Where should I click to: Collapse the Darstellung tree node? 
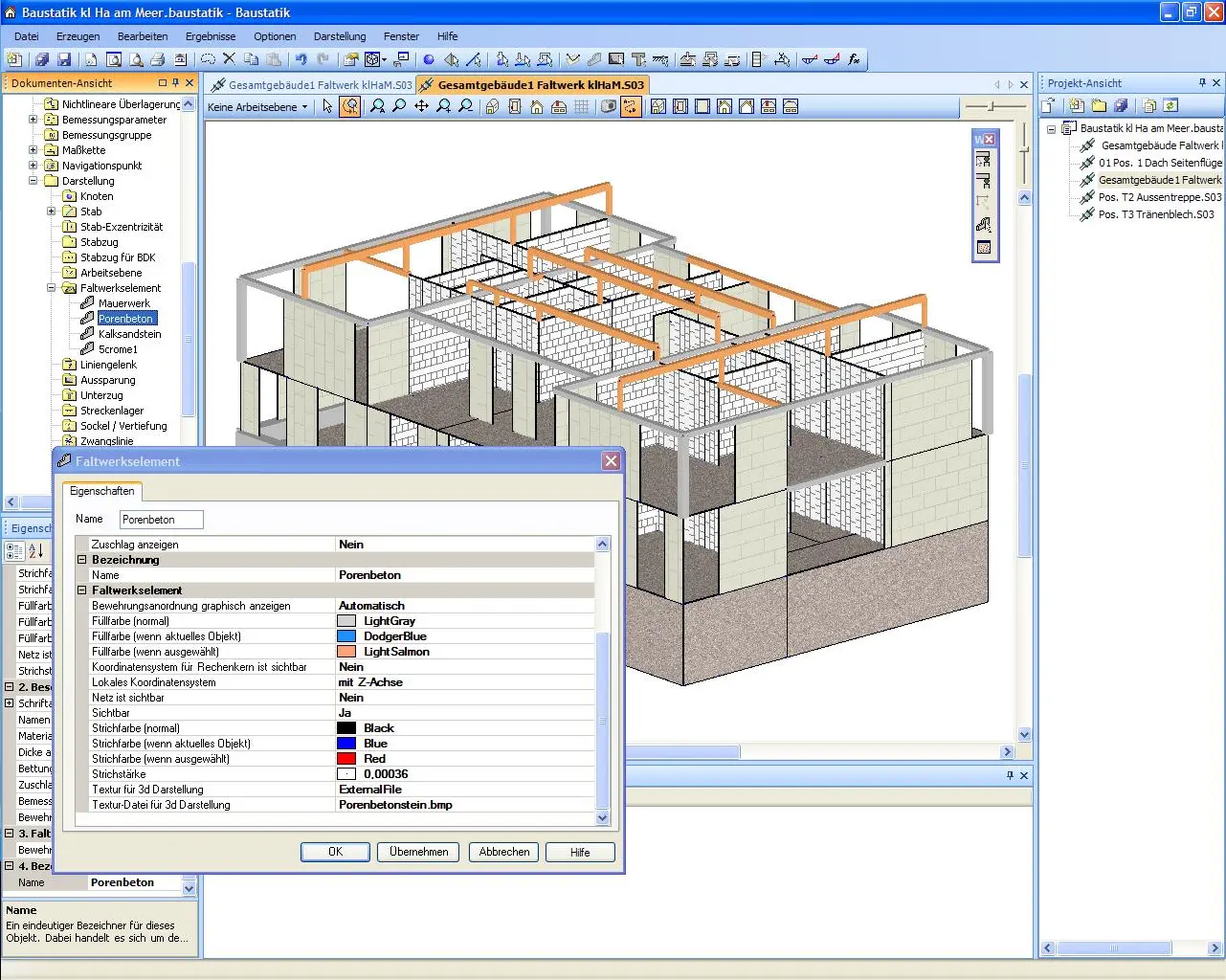[x=33, y=181]
